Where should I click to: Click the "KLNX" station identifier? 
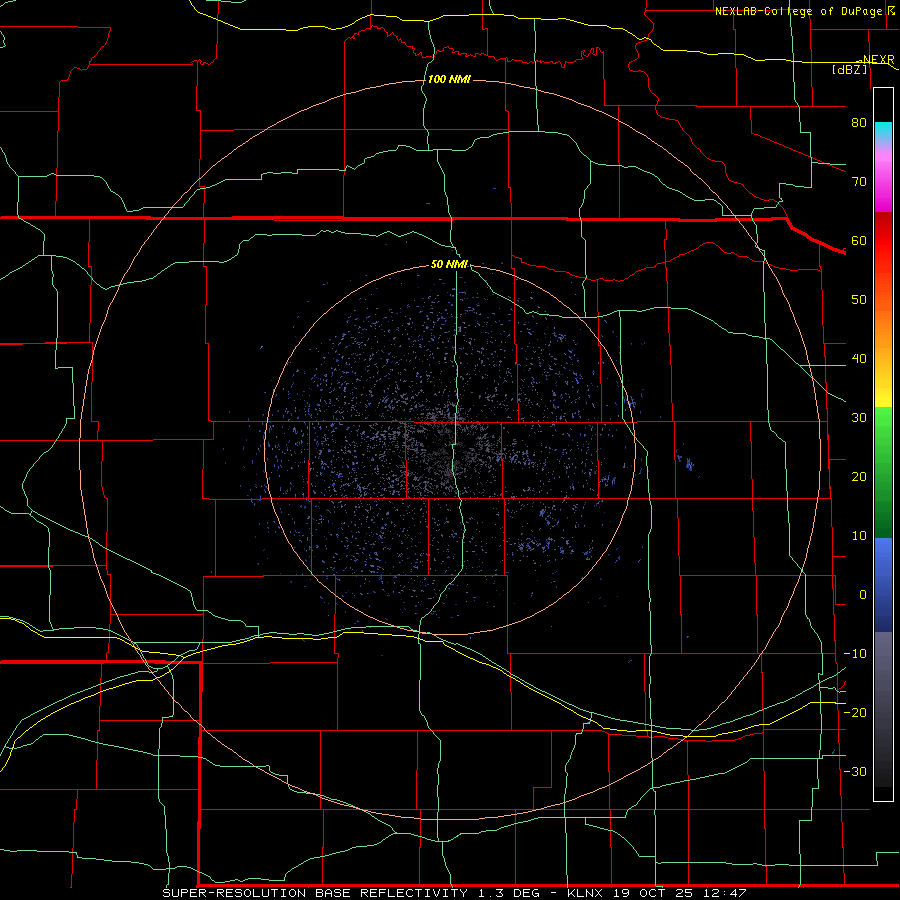(585, 893)
